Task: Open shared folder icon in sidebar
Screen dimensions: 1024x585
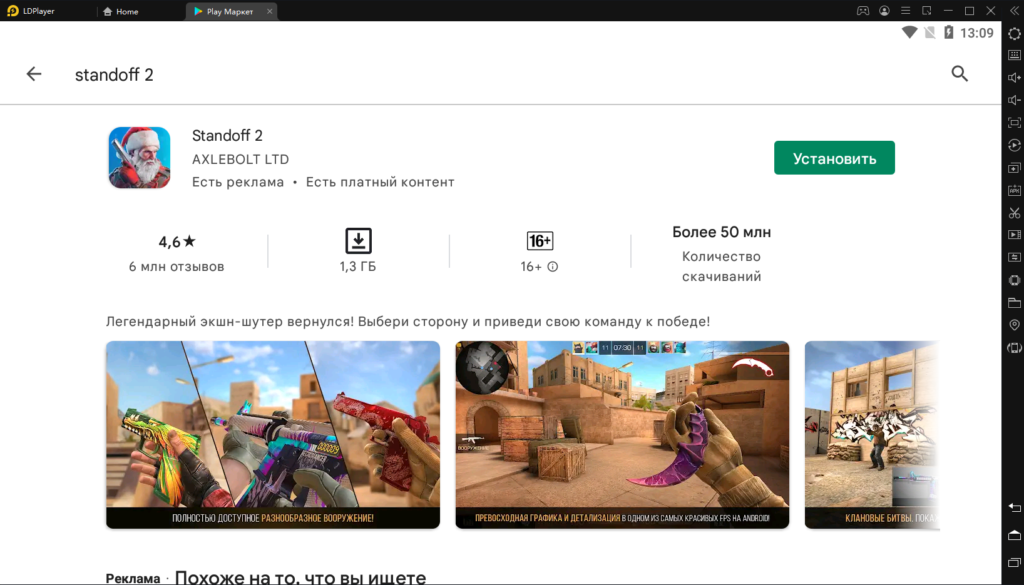Action: pos(1014,303)
